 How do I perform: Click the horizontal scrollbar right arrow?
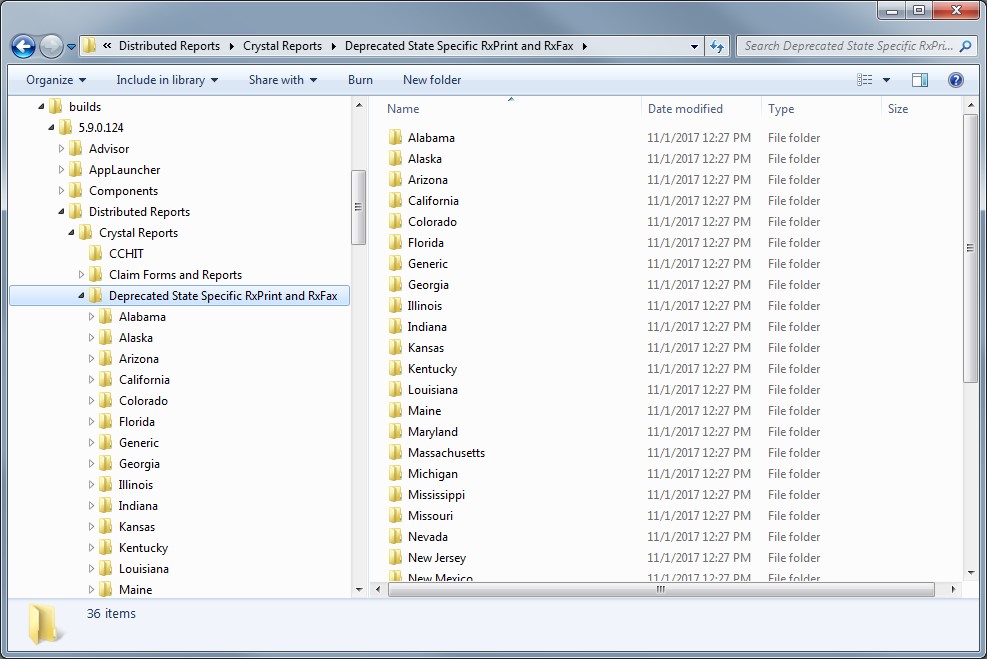point(951,590)
